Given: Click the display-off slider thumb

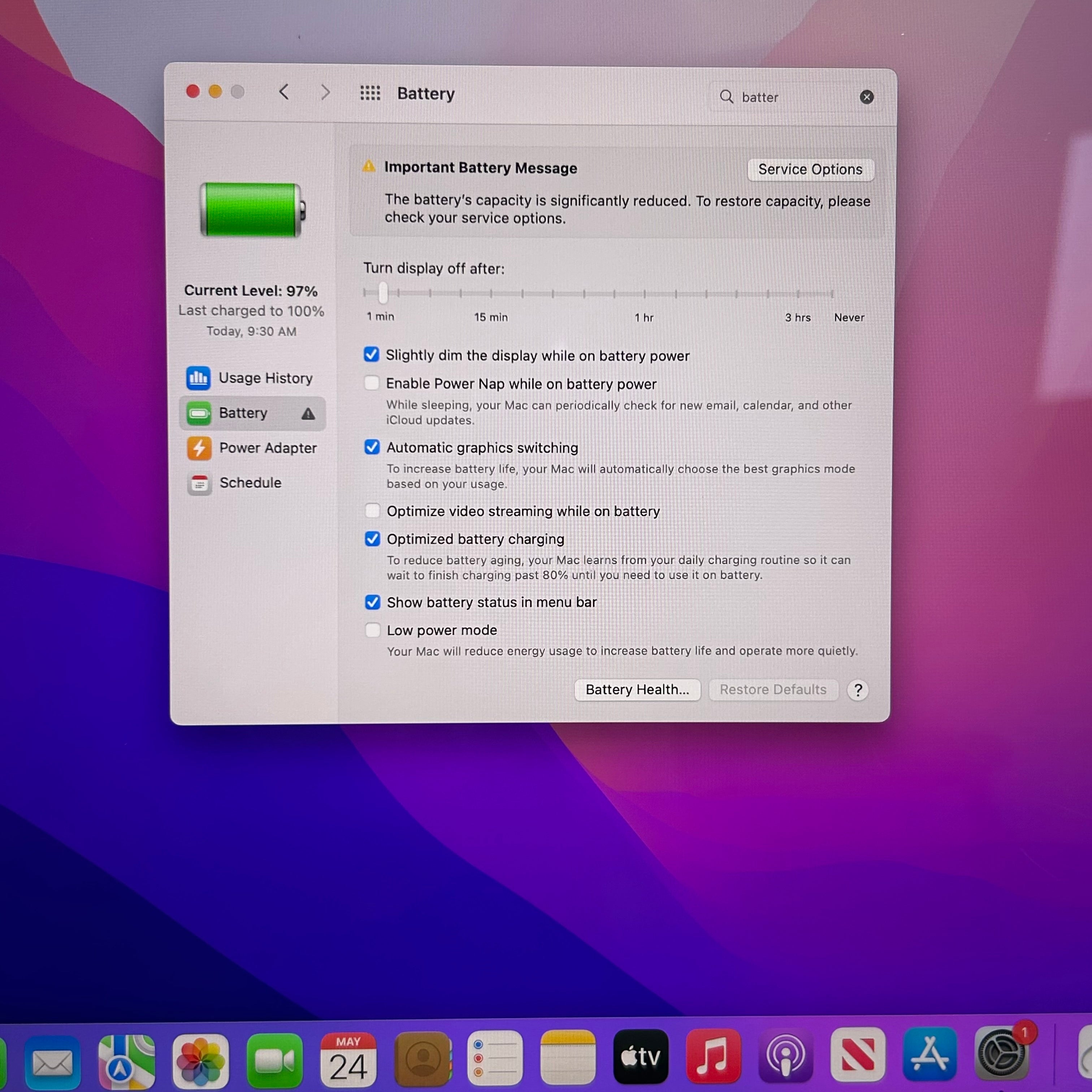Looking at the screenshot, I should [383, 292].
